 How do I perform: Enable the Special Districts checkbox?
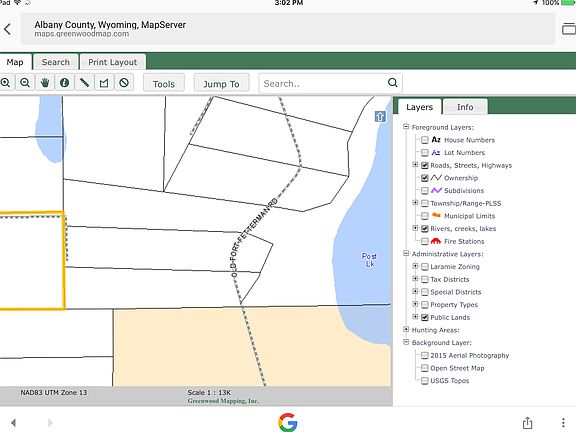[425, 292]
